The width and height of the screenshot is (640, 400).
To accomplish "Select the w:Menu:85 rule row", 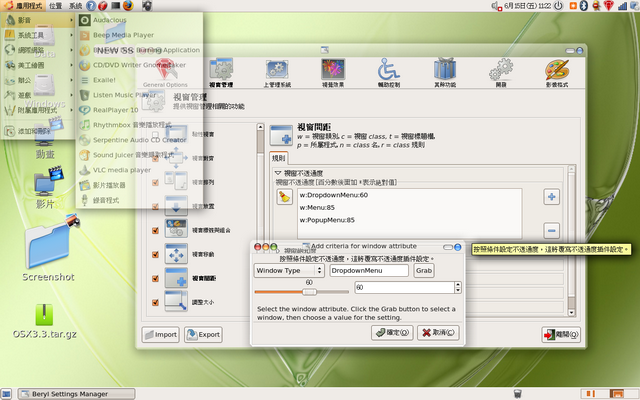I will [409, 207].
